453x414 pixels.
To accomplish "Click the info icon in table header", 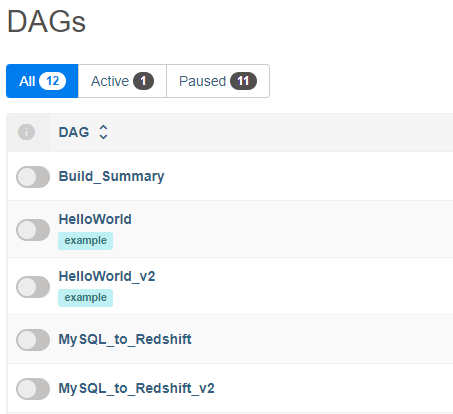I will [26, 132].
